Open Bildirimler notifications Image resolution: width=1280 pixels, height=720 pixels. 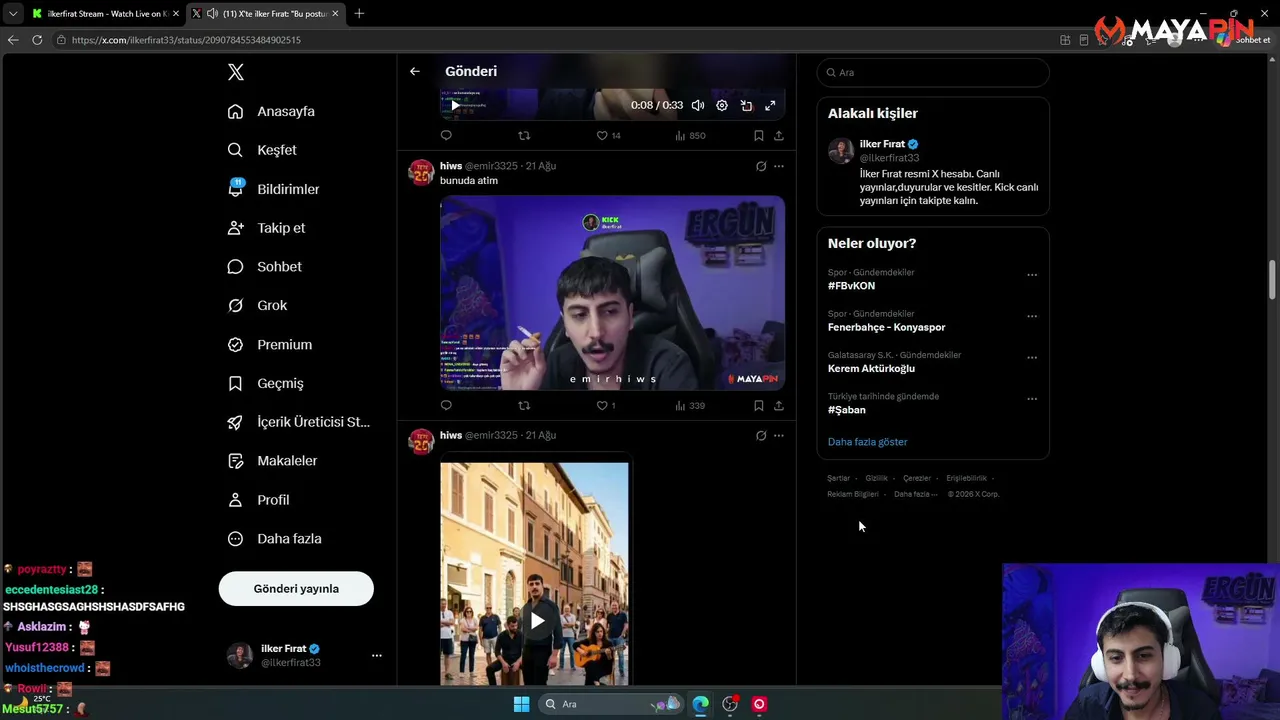click(x=273, y=189)
